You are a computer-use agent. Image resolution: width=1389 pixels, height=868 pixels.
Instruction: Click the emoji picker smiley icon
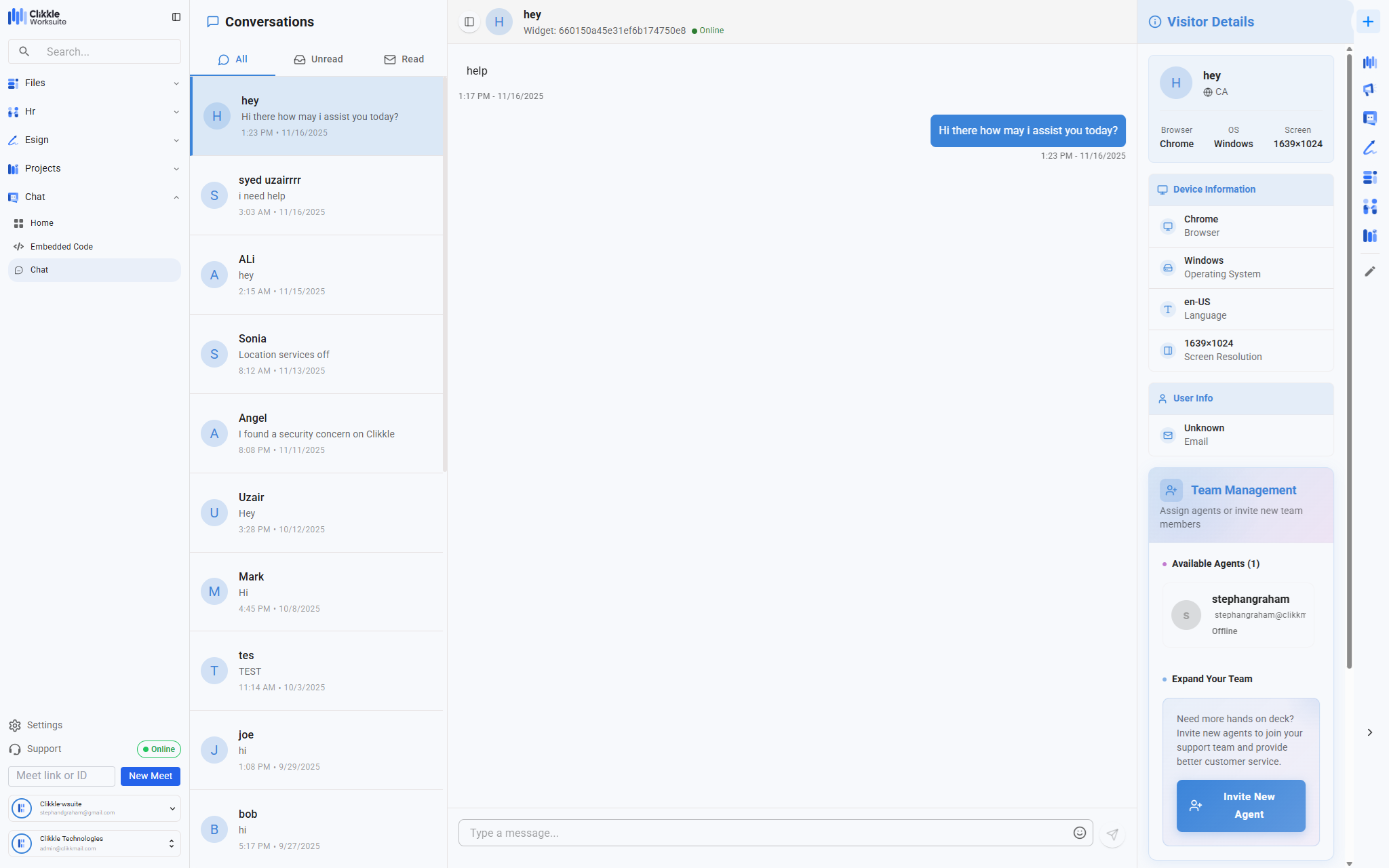click(1079, 833)
